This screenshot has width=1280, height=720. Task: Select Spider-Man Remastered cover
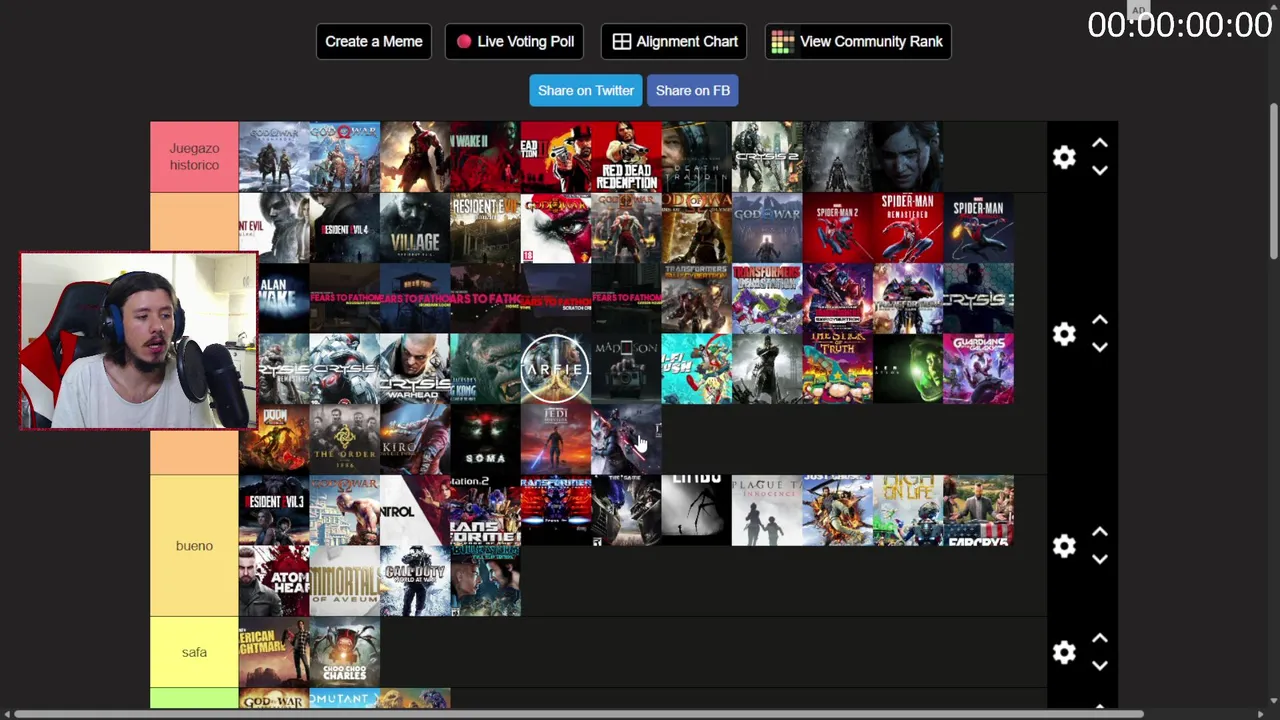pyautogui.click(x=908, y=228)
